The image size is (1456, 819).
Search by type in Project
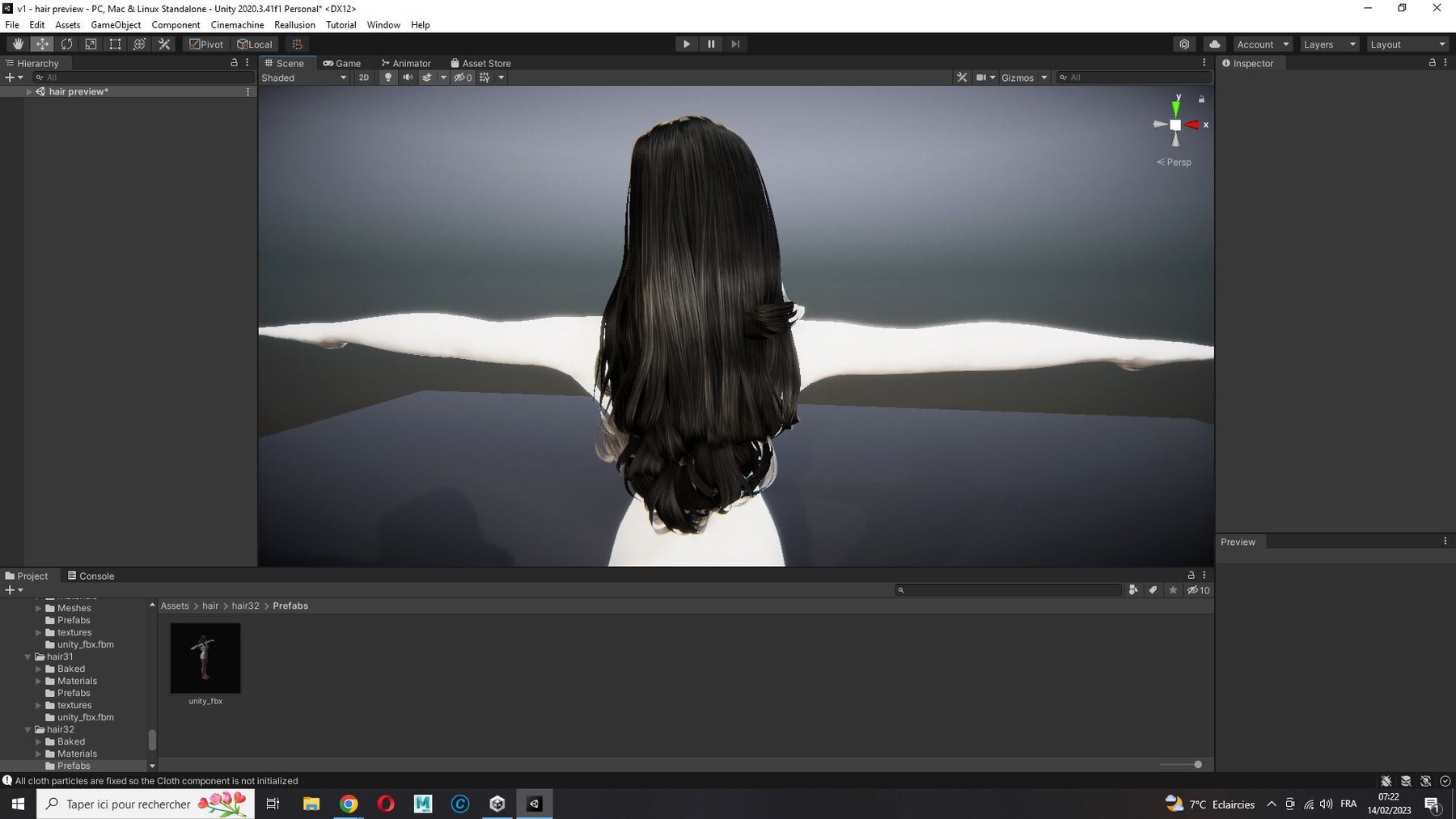pyautogui.click(x=1133, y=590)
